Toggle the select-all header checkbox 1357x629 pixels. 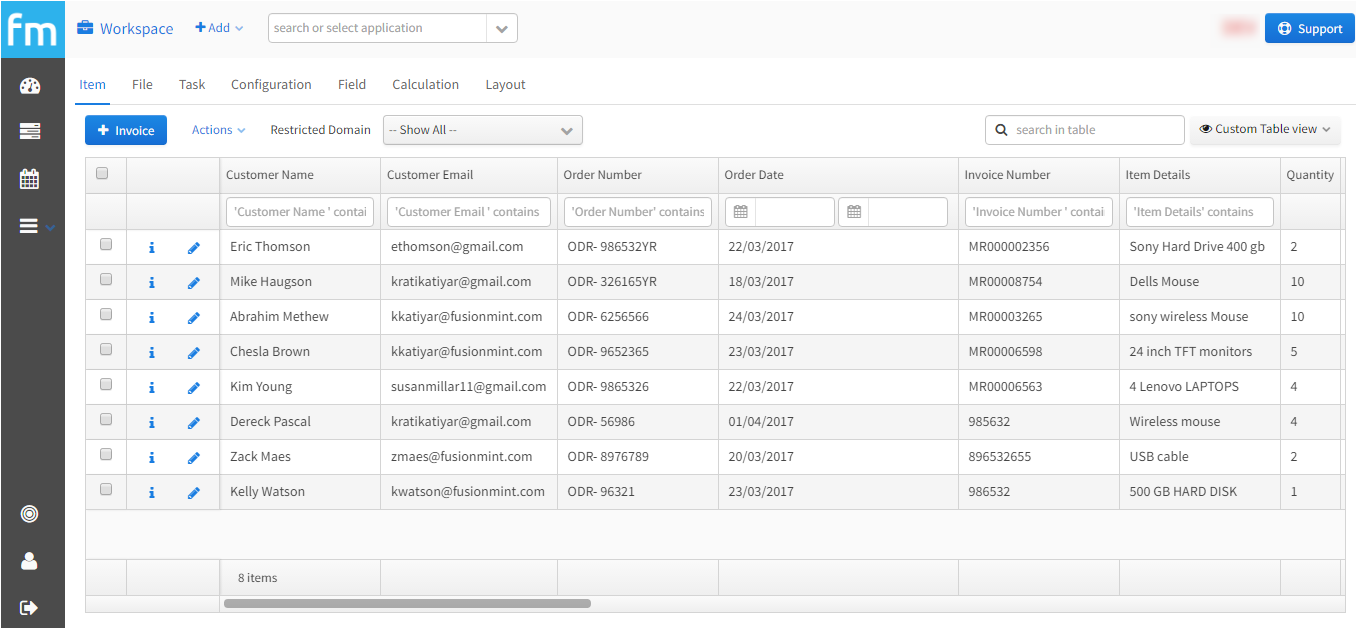(102, 174)
